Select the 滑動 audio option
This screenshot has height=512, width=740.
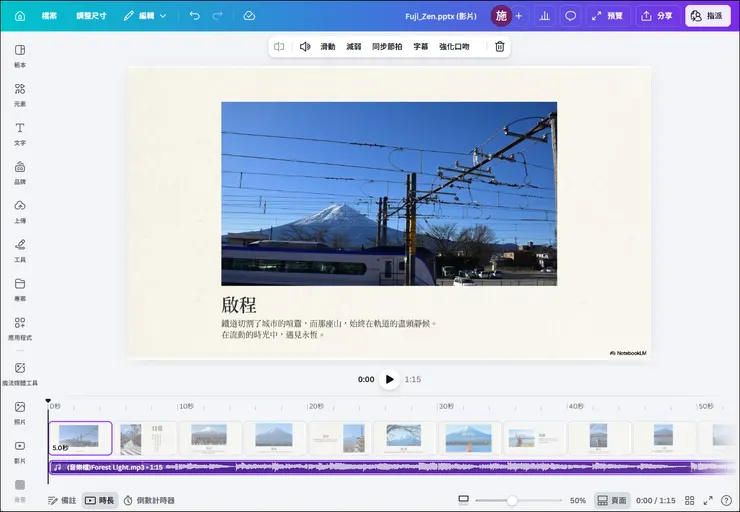328,47
